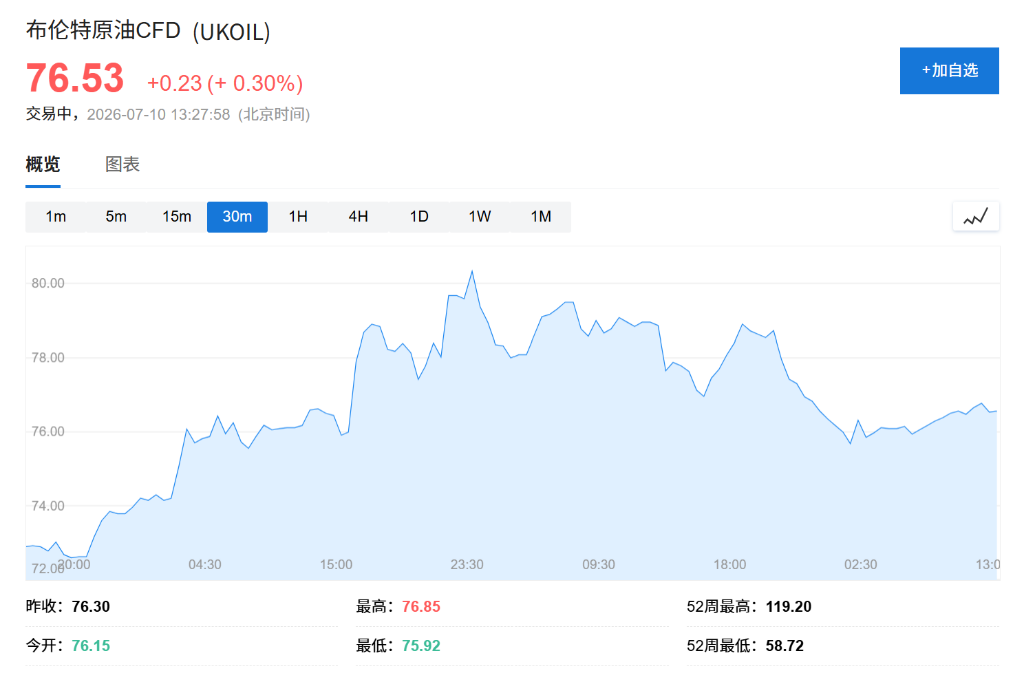This screenshot has height=679, width=1024.
Task: Click the 布伦特原油CFD (UKOIL) title
Action: pos(148,31)
